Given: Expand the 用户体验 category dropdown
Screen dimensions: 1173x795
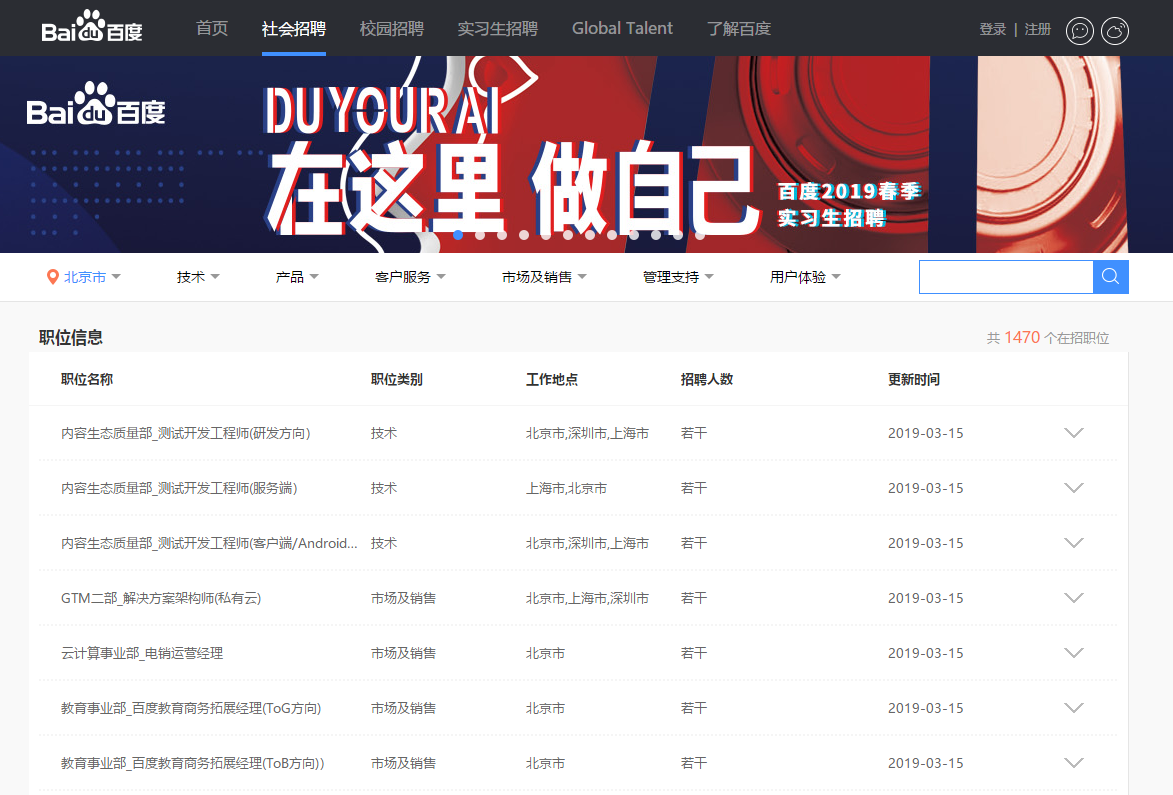Looking at the screenshot, I should point(805,277).
